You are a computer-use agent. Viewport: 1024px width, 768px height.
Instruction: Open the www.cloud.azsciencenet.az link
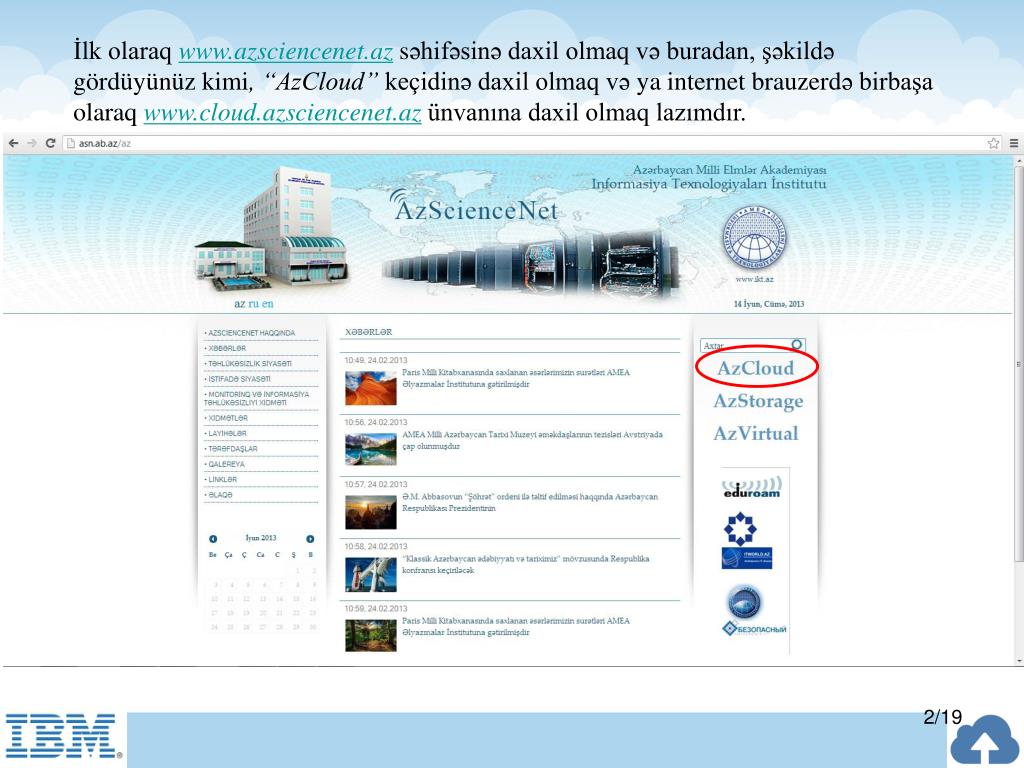tap(282, 113)
